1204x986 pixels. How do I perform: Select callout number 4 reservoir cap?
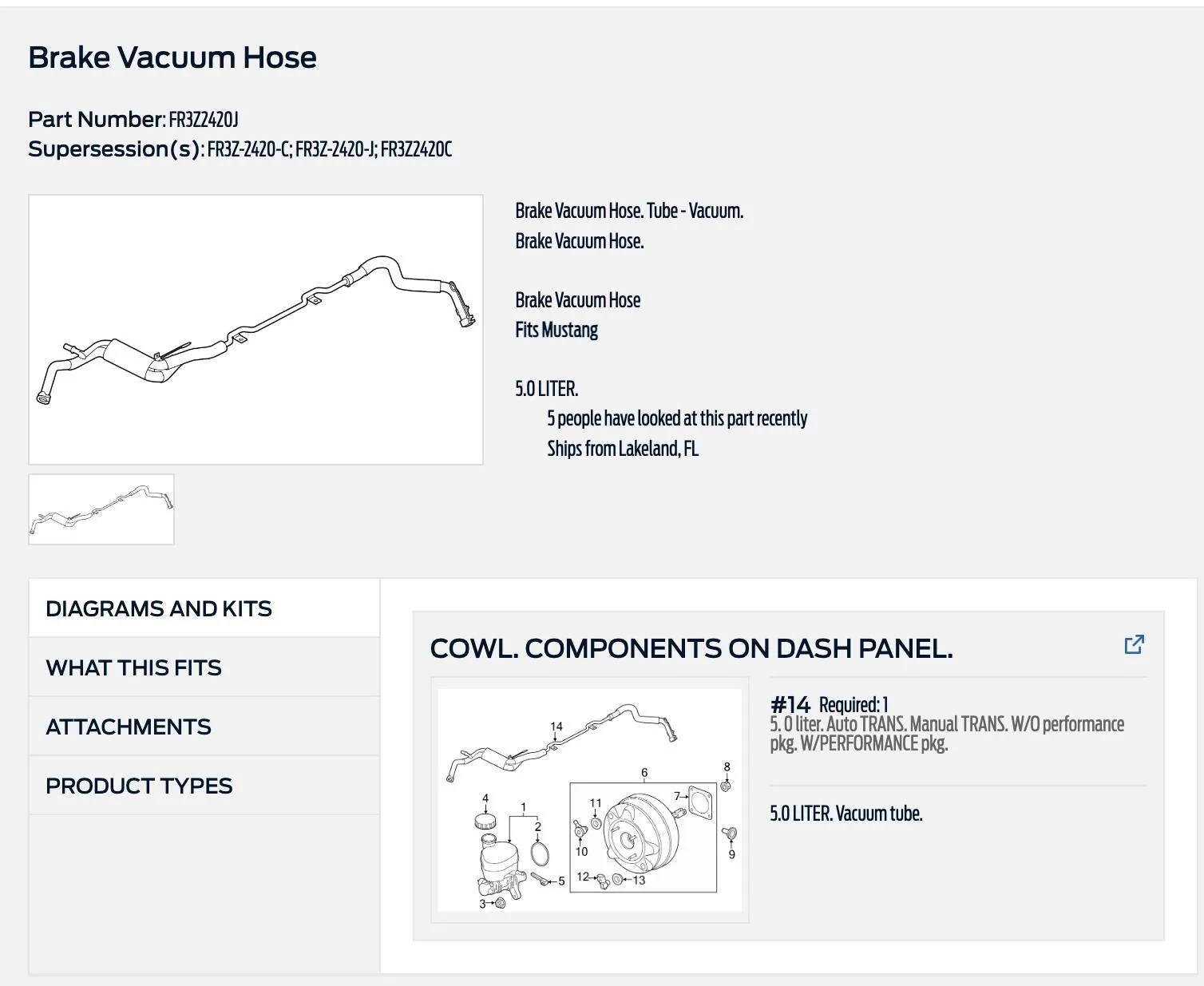[485, 798]
